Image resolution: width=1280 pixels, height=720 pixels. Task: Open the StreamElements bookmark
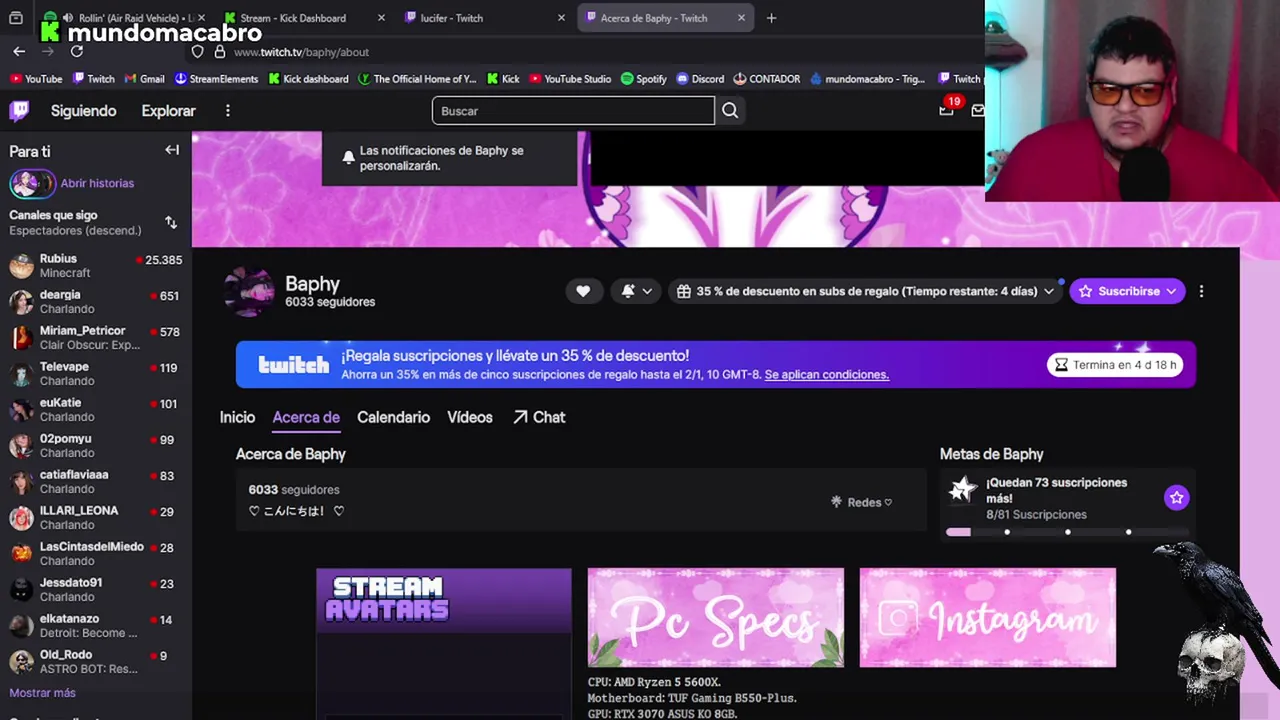216,79
